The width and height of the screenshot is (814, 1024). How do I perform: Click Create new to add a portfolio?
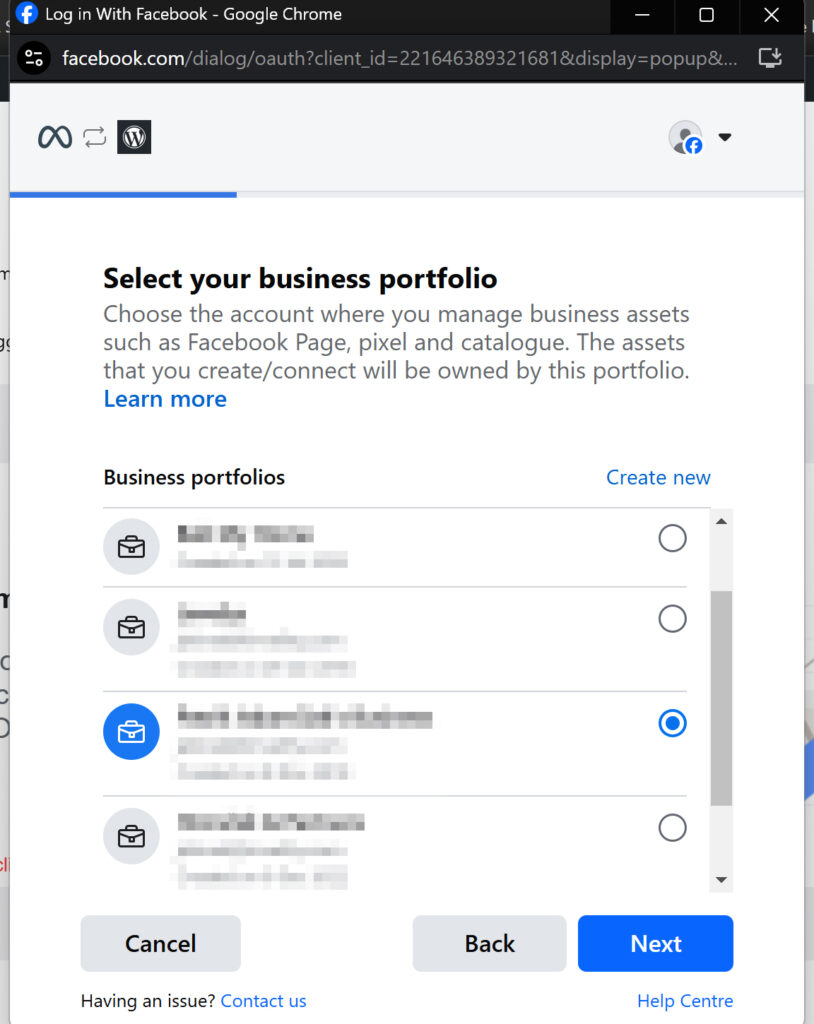658,477
